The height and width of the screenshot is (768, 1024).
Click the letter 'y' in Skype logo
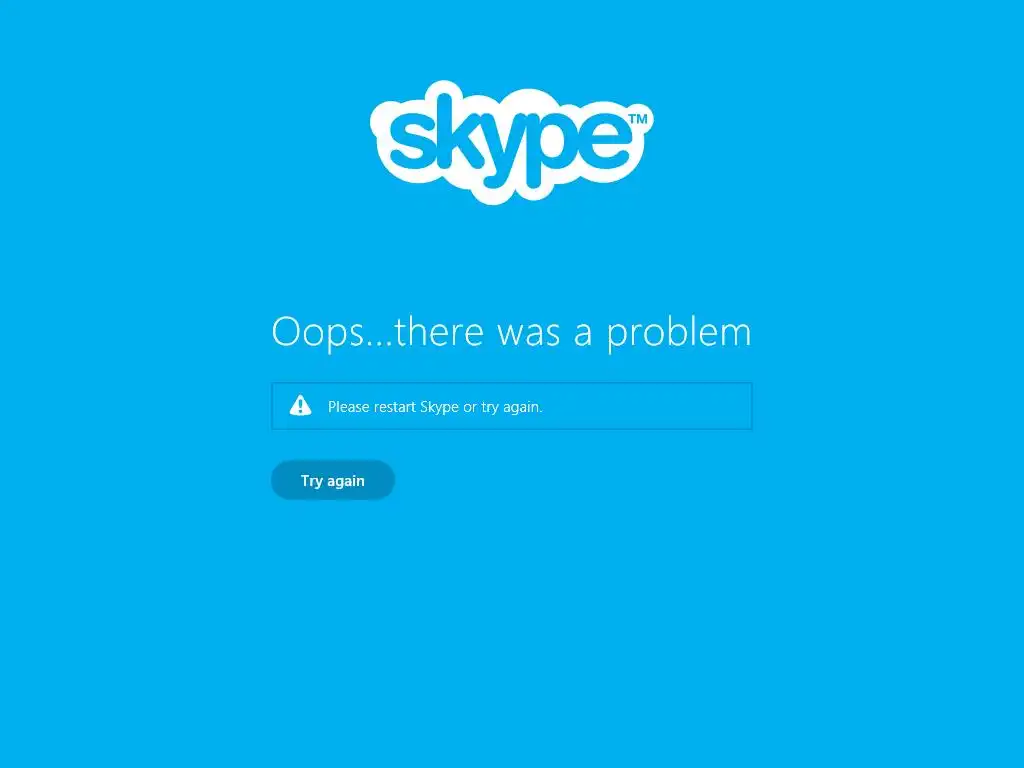504,152
